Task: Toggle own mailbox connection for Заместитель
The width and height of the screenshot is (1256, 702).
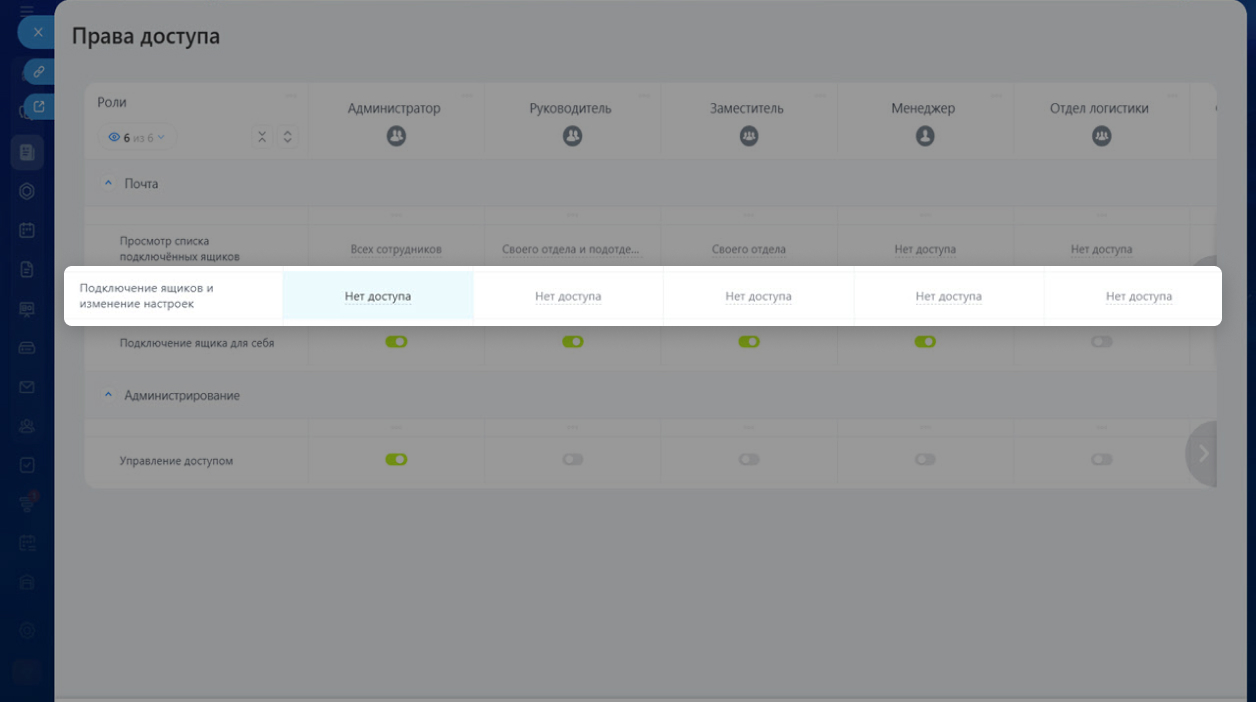Action: pos(749,342)
